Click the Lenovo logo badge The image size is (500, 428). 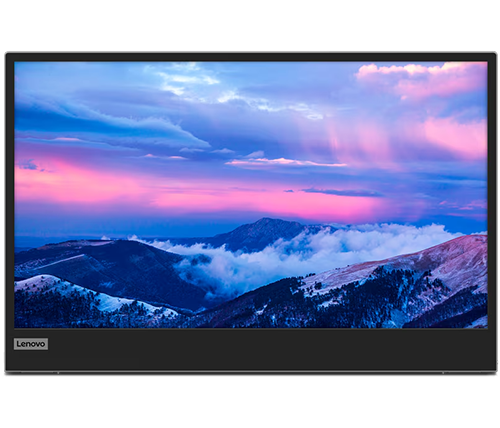click(31, 344)
